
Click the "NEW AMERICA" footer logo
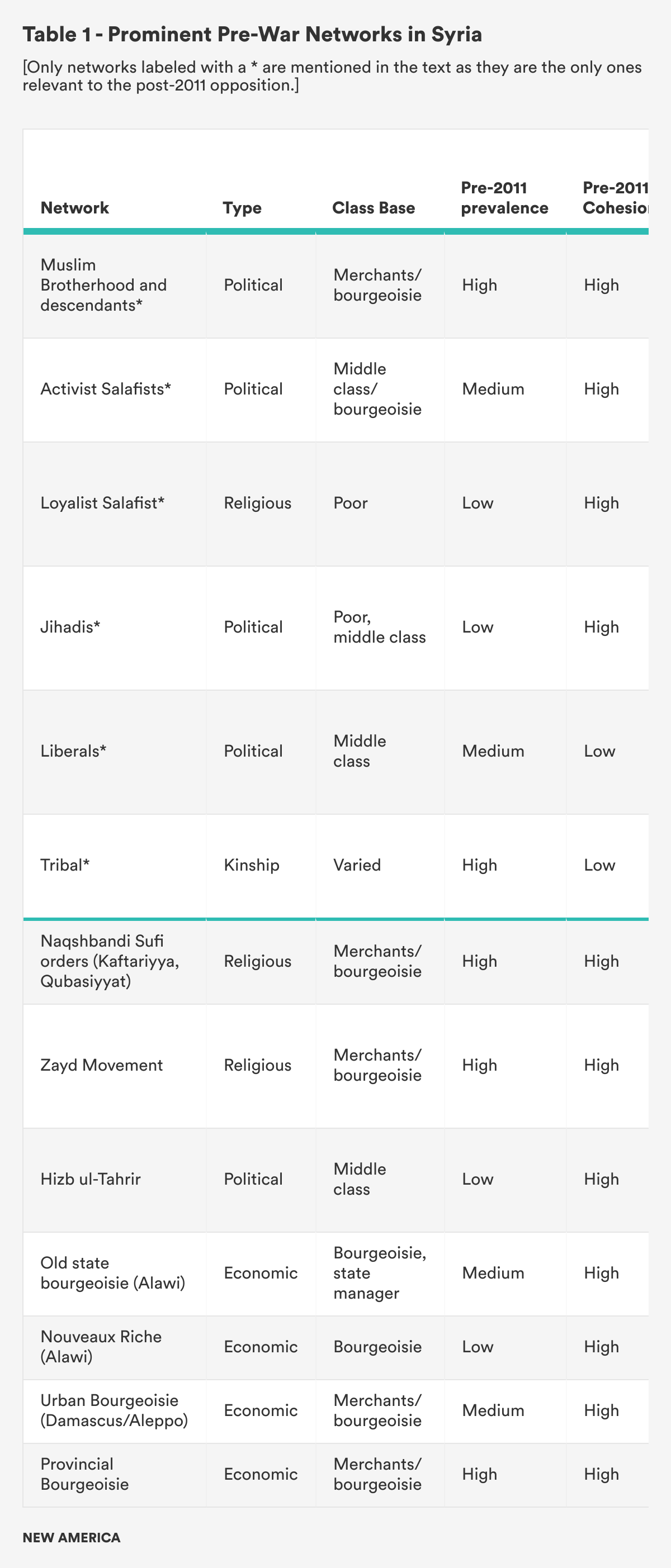(71, 1538)
